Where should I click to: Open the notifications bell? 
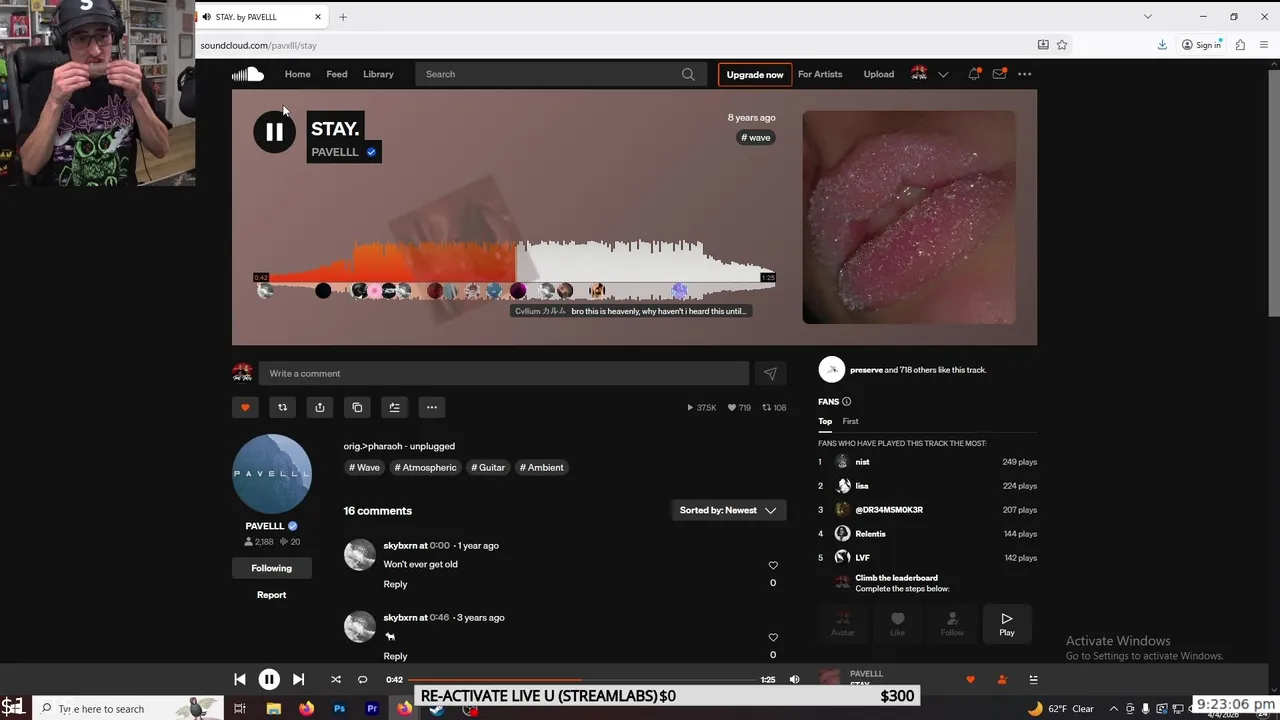[x=974, y=74]
